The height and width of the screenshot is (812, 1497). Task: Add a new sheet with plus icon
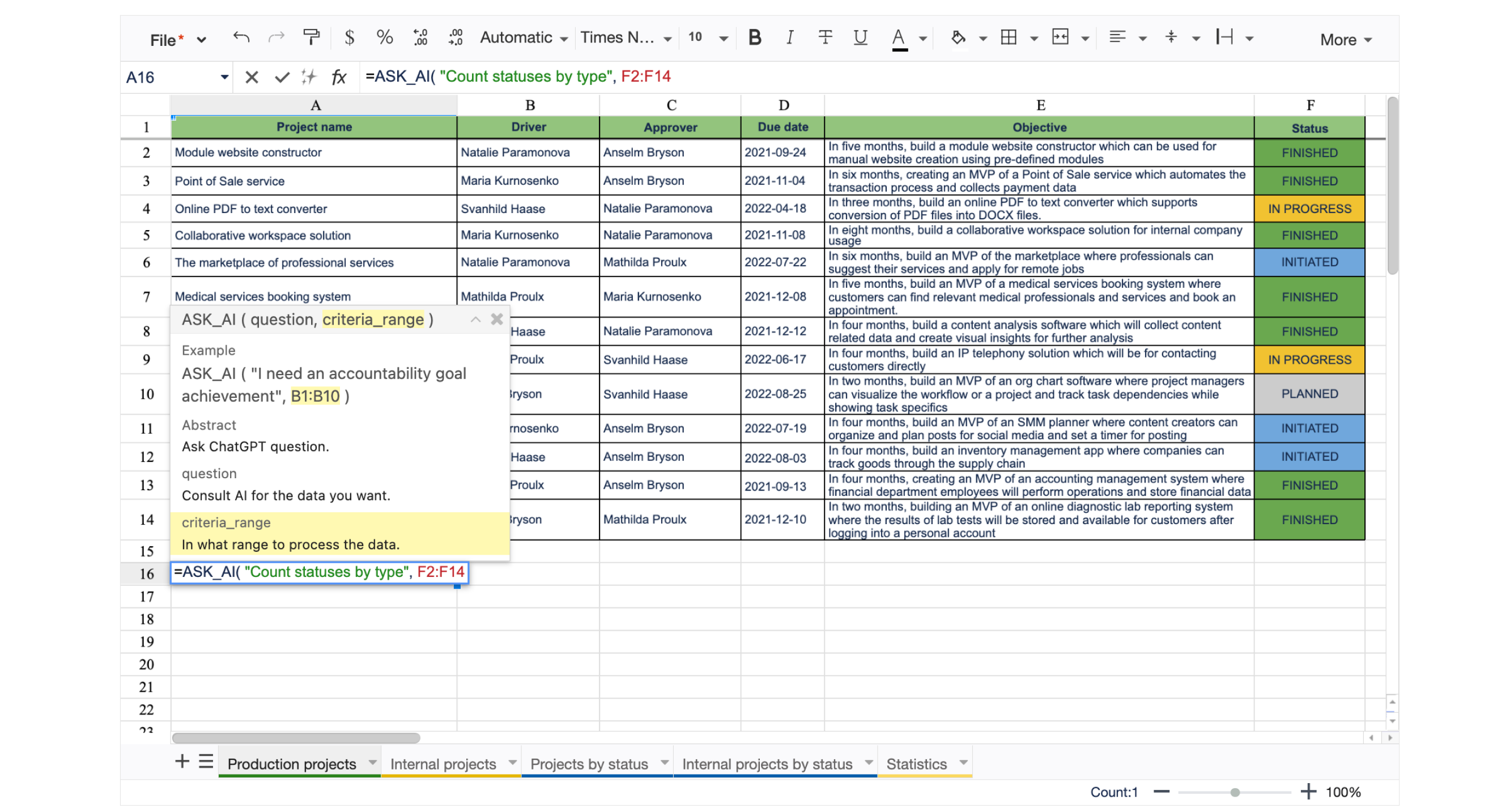click(182, 761)
